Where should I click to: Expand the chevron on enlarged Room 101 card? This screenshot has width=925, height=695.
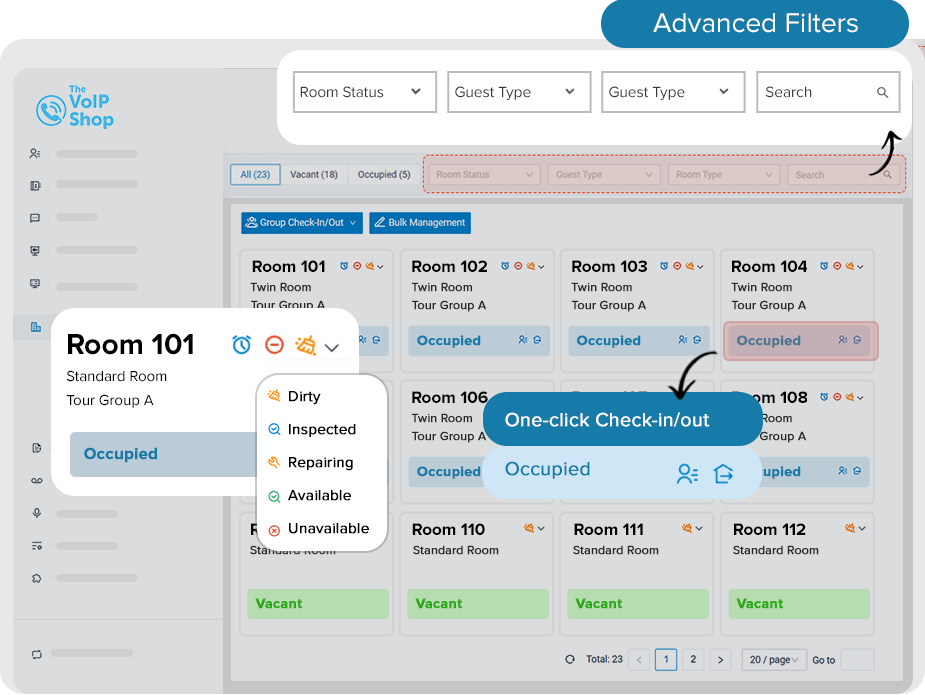332,348
